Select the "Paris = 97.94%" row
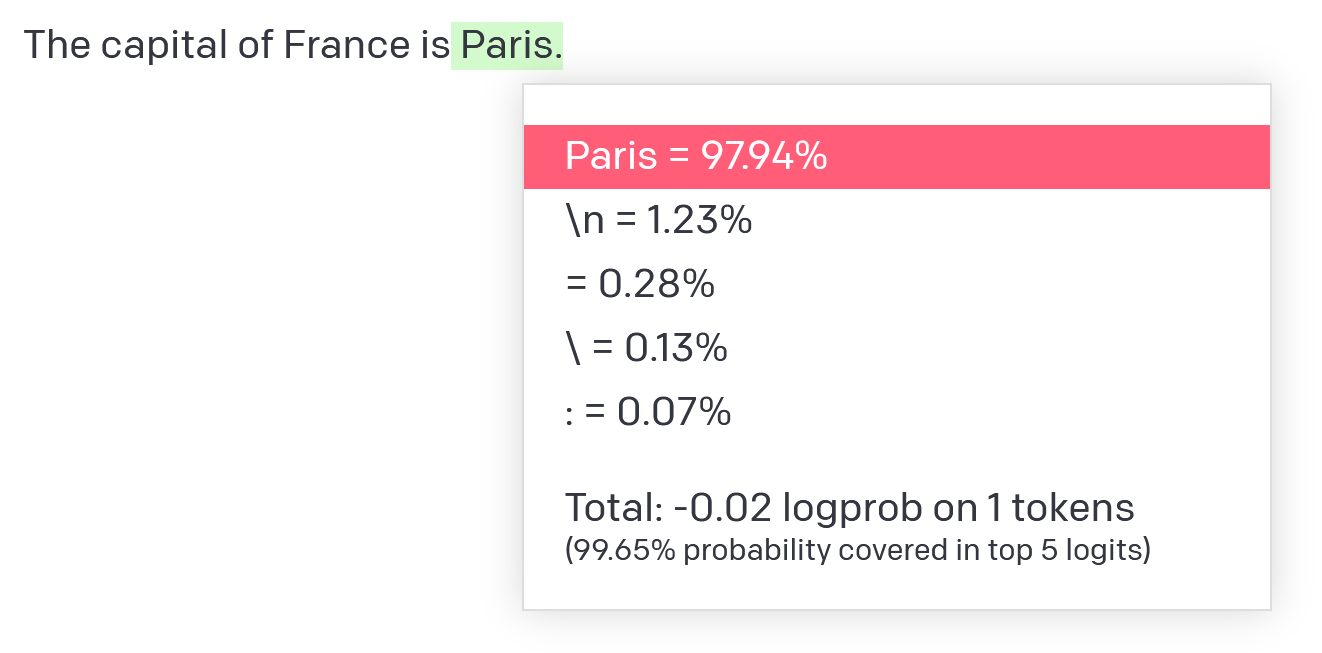The height and width of the screenshot is (653, 1322). point(896,156)
